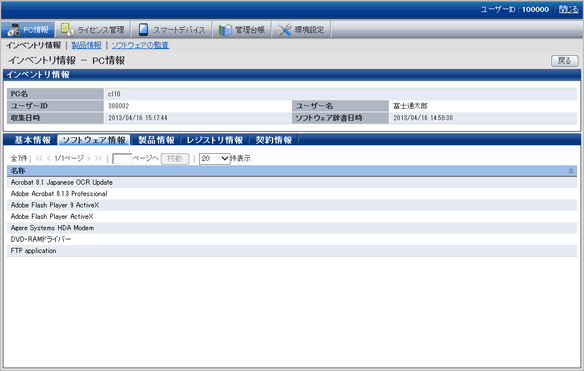Click the 収集日時 value 2013/04/16 15:17:44
This screenshot has height=371, width=584.
[138, 118]
